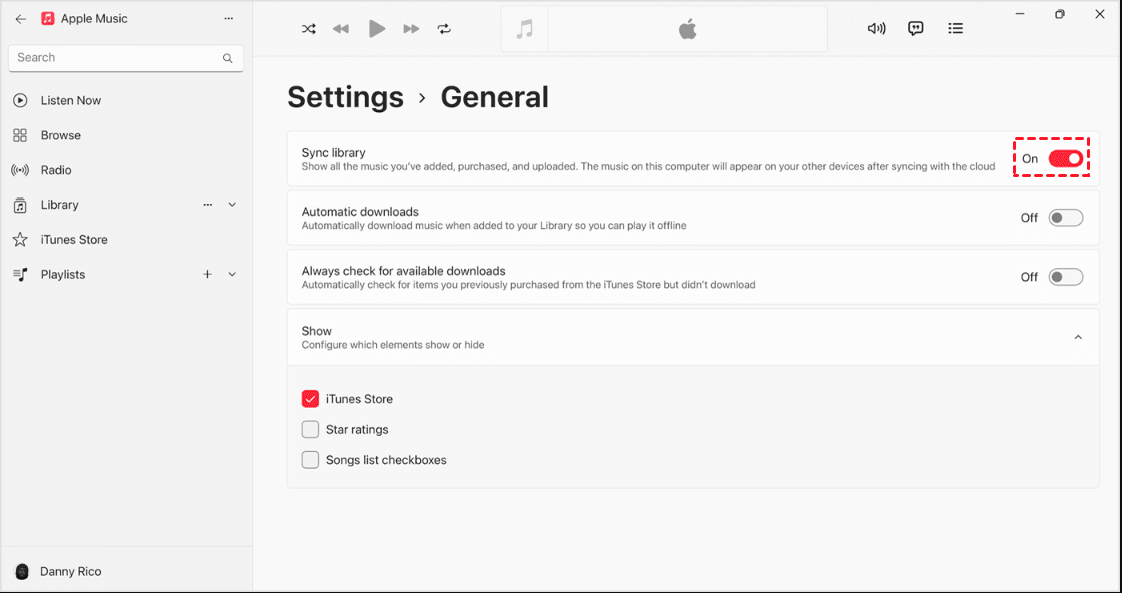Add a new playlist with plus

click(x=208, y=274)
